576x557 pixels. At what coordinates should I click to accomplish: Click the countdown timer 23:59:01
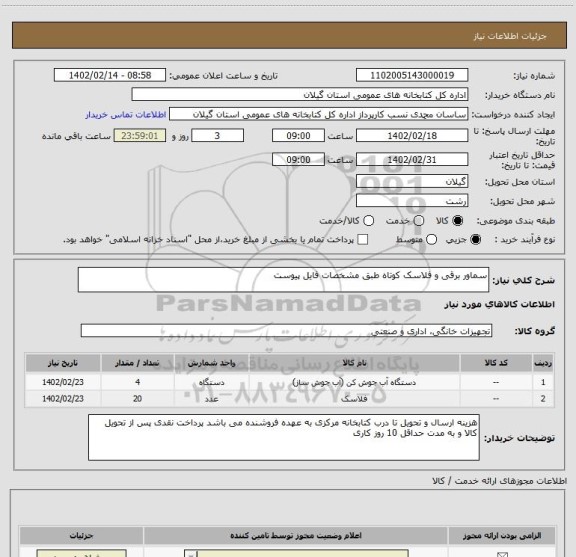140,136
